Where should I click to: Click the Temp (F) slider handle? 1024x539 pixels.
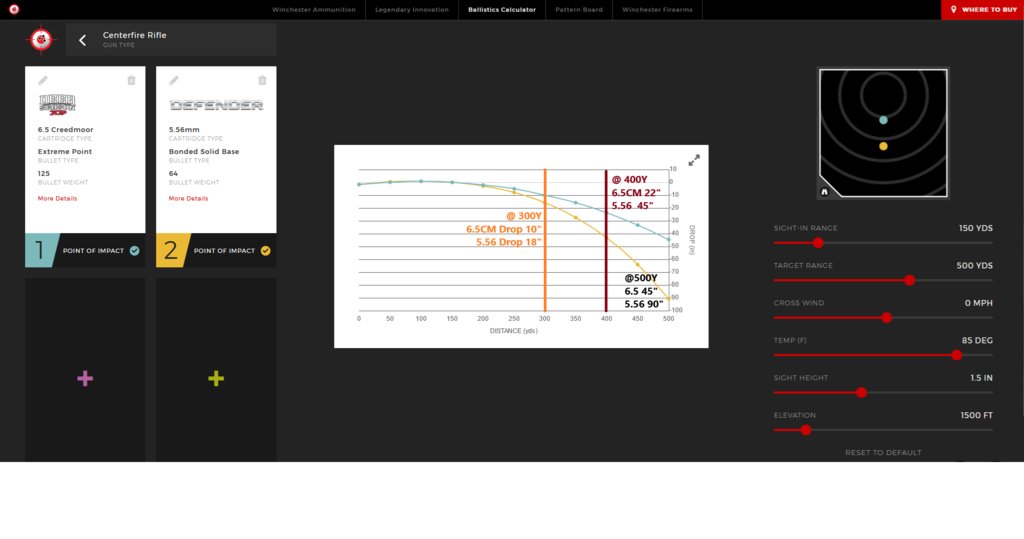click(957, 355)
